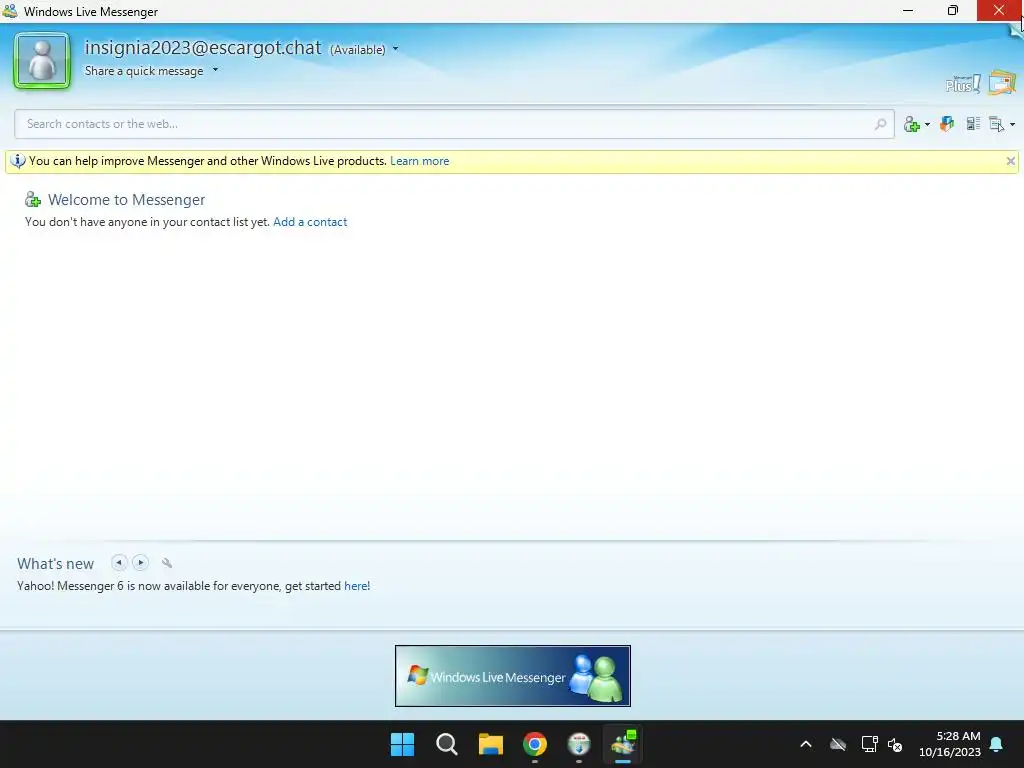
Task: Click the info icon in notification bar
Action: (x=18, y=161)
